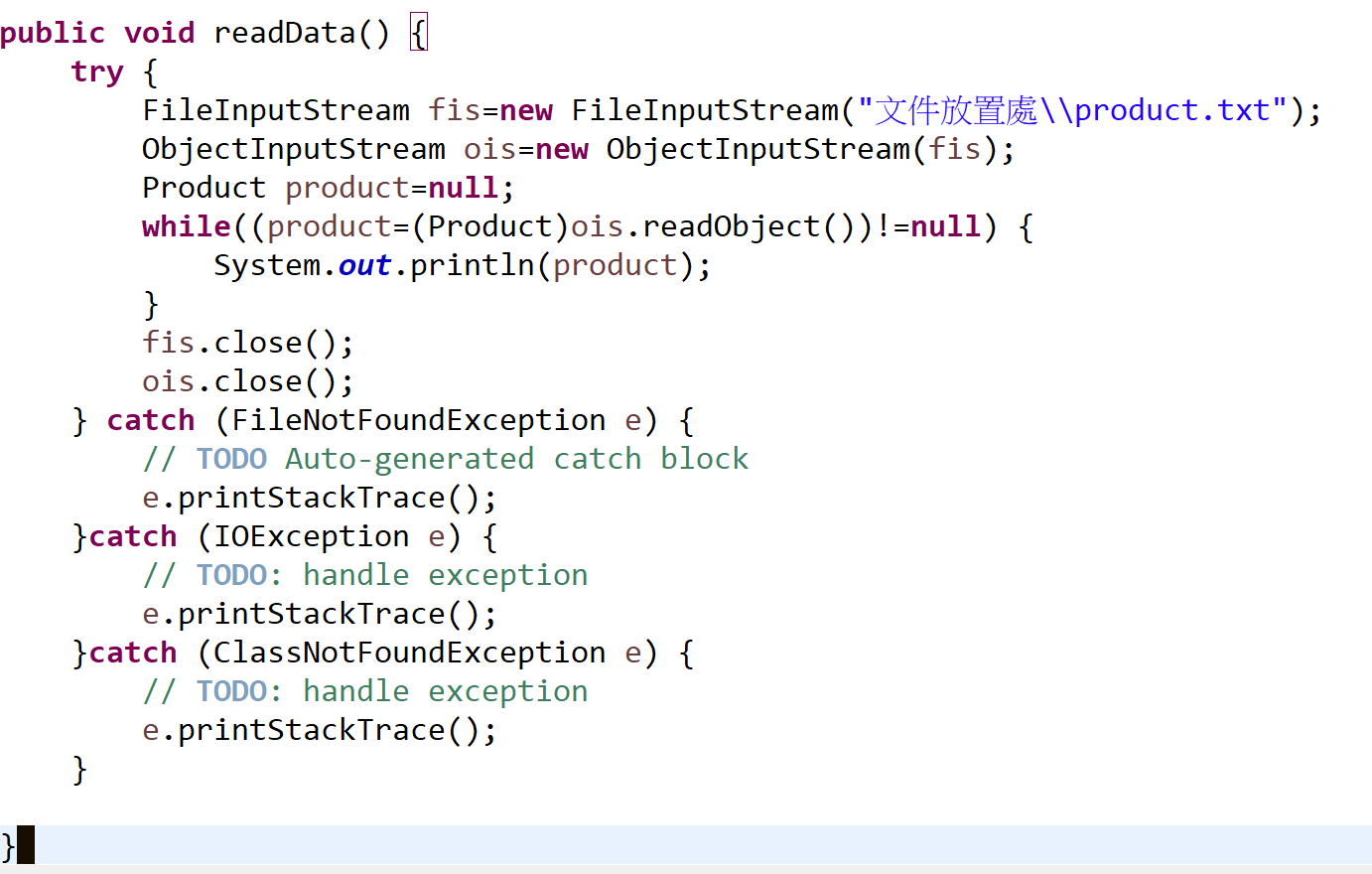Click the "public" keyword of readData
The image size is (1372, 874).
click(x=53, y=33)
